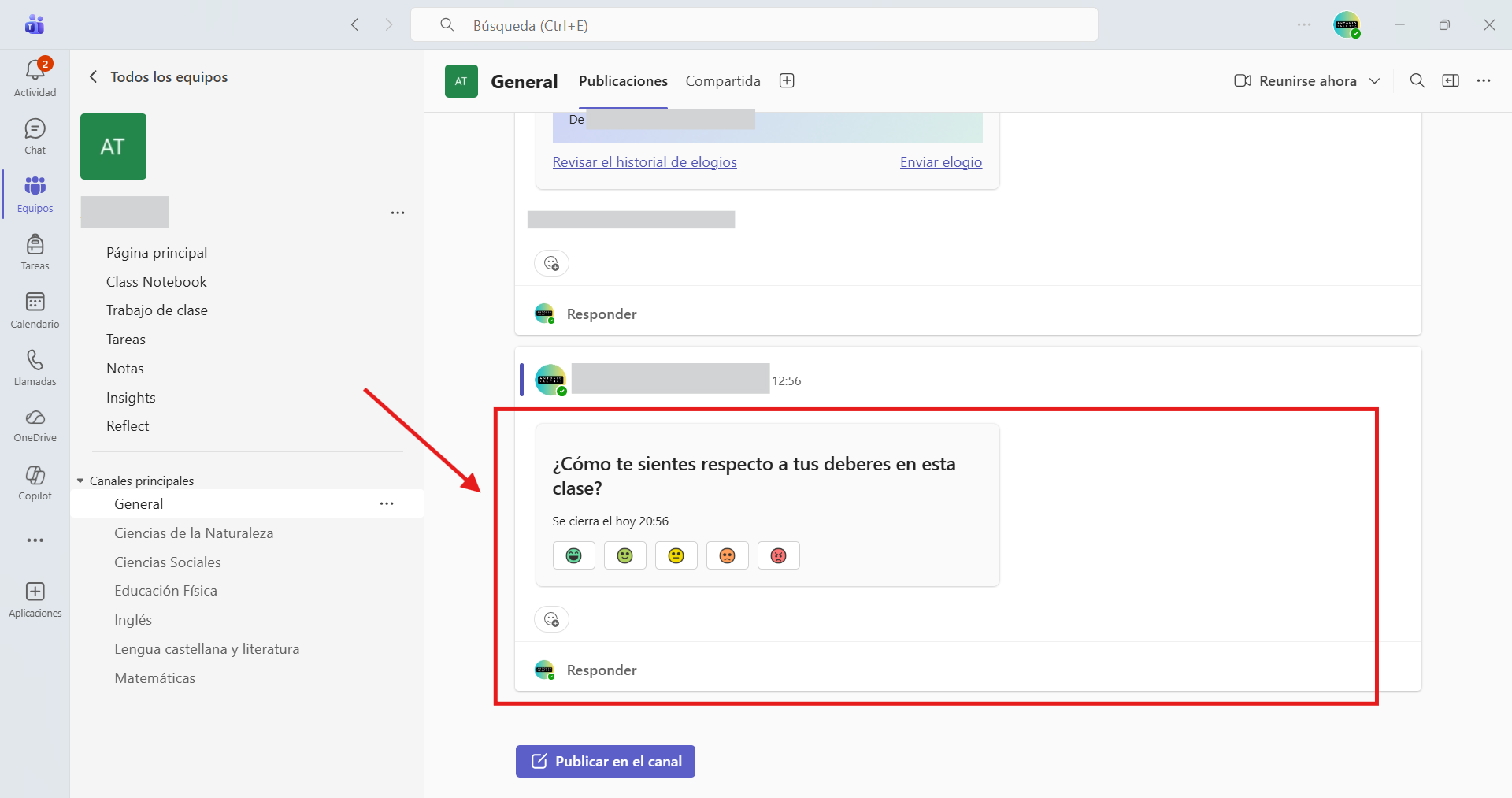This screenshot has width=1512, height=798.
Task: Select the Equipos sidebar icon
Action: pos(35,195)
